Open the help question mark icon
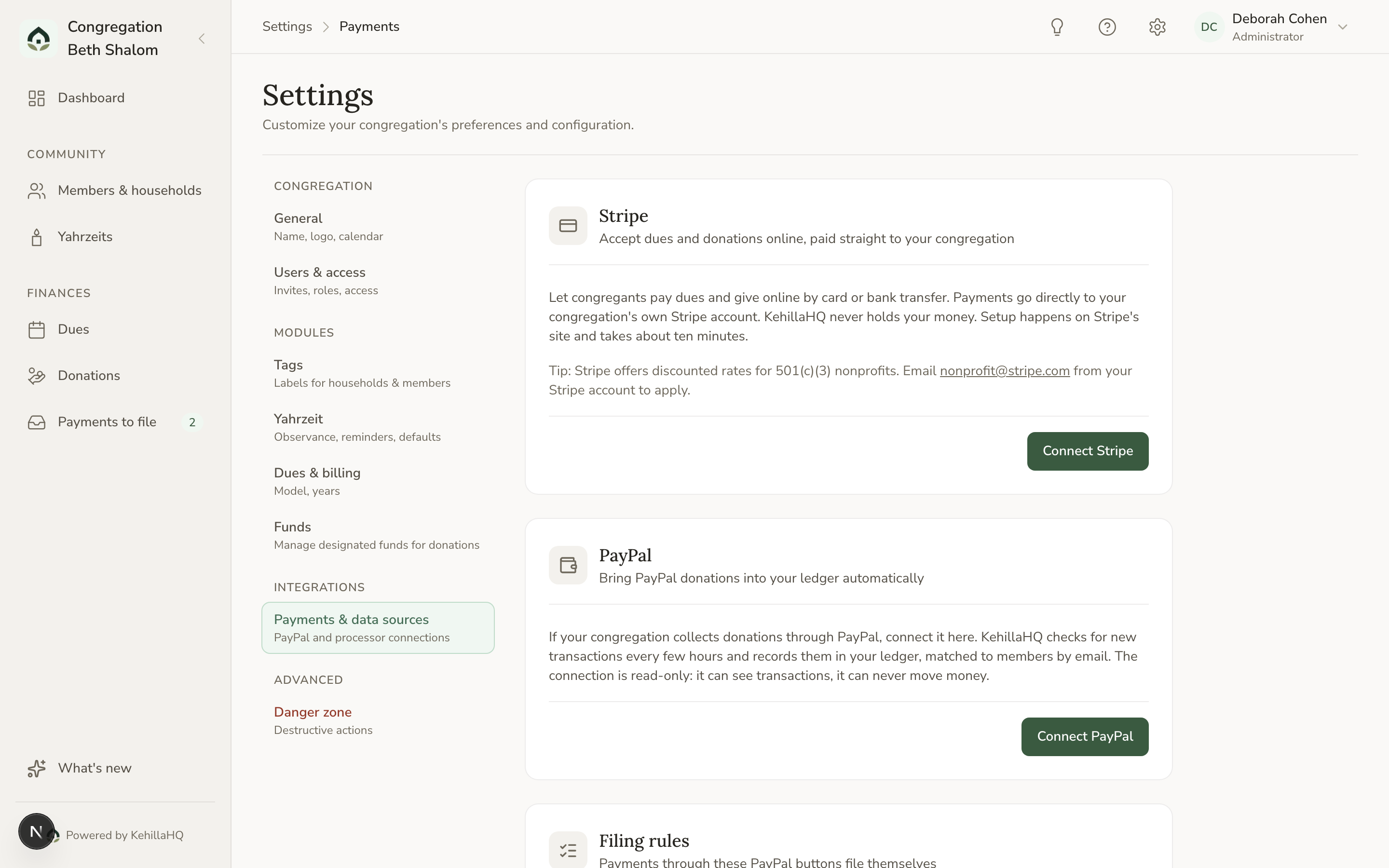 point(1106,27)
